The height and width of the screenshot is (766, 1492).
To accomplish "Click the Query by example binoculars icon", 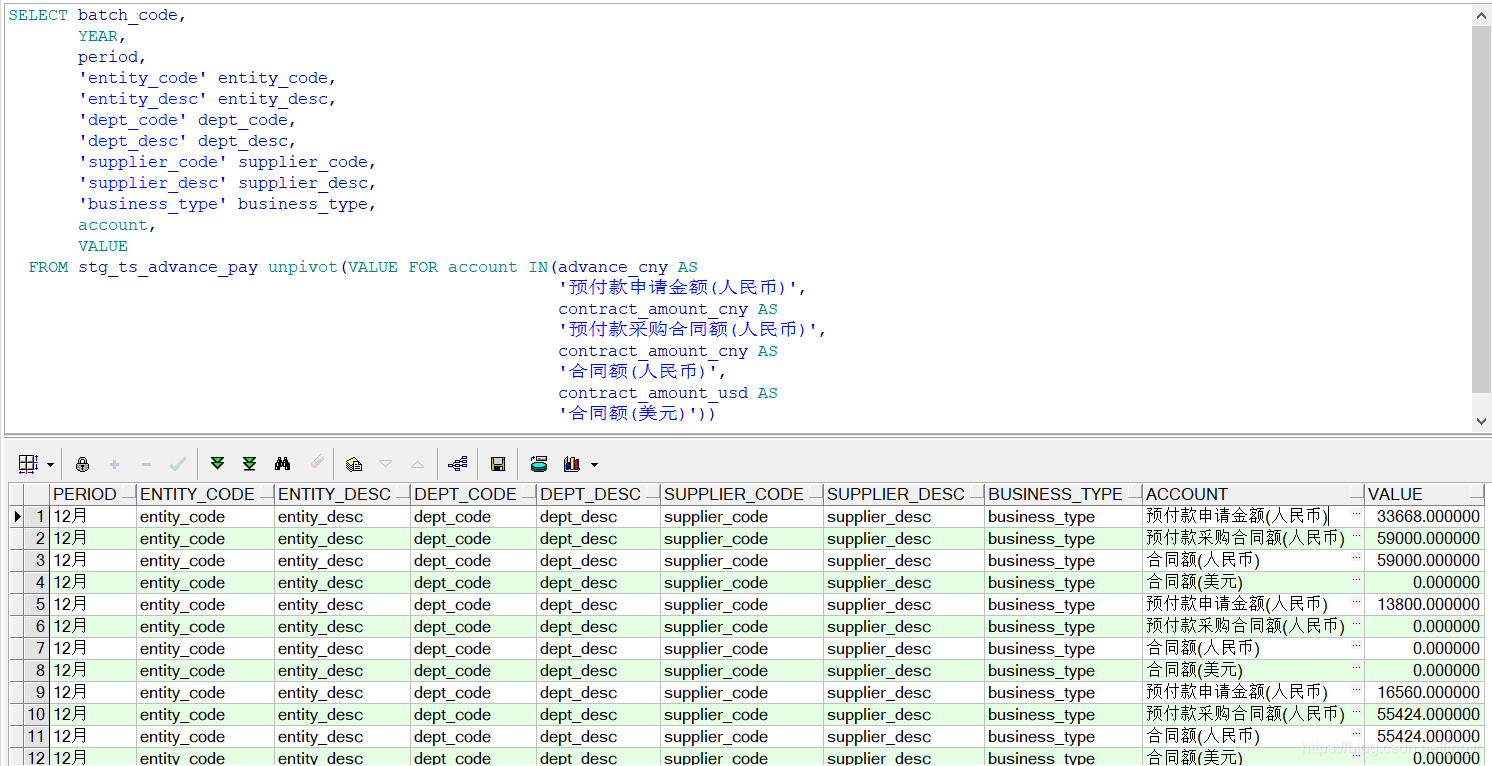I will [x=282, y=464].
